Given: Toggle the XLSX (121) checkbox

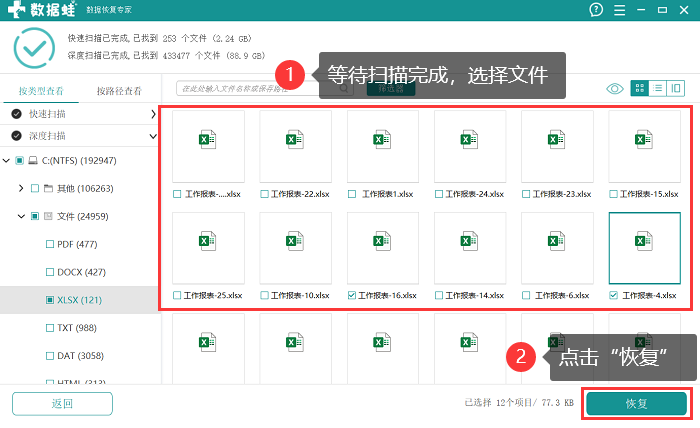Looking at the screenshot, I should (50, 300).
